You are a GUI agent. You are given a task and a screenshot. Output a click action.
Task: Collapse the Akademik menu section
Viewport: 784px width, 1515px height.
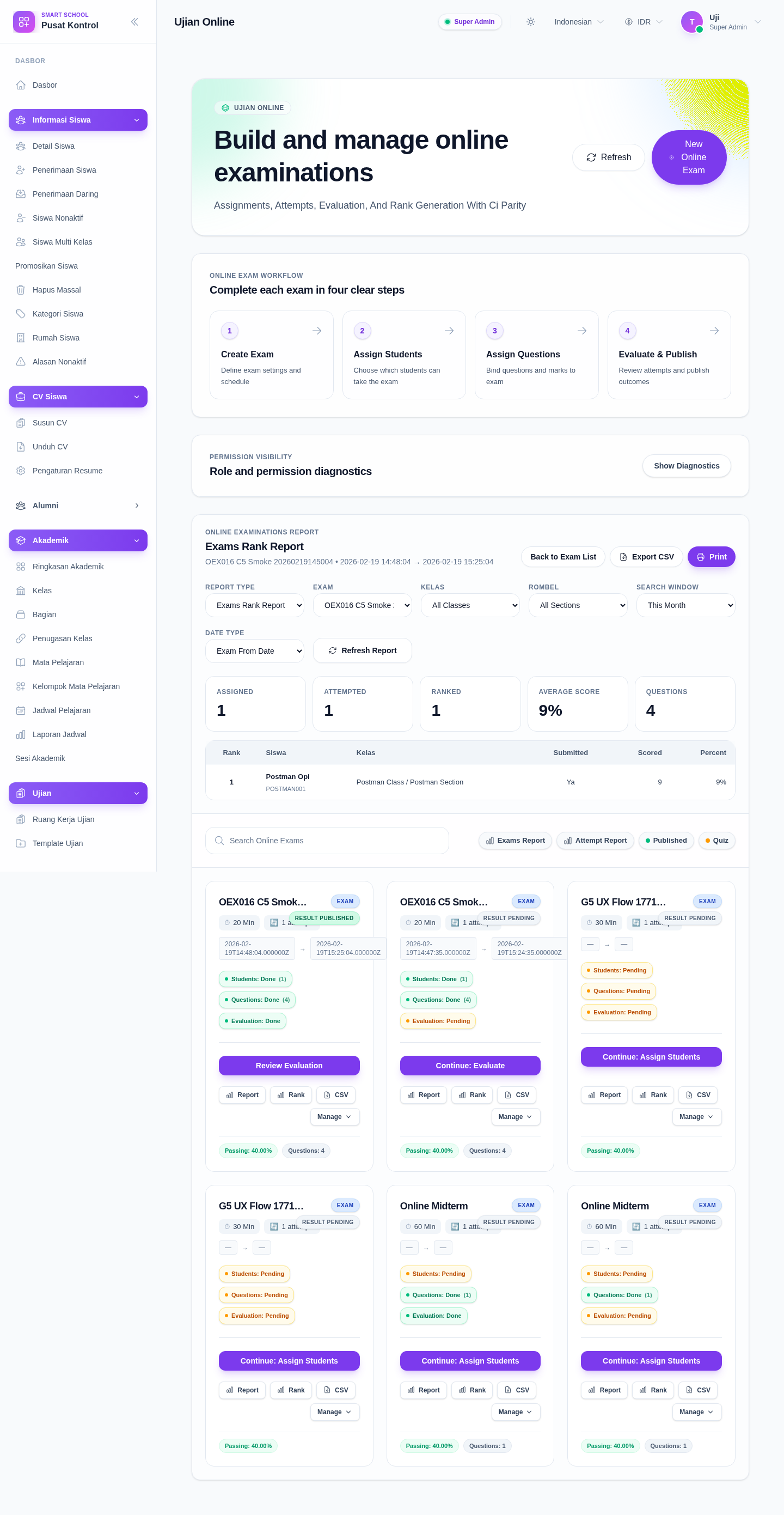78,540
